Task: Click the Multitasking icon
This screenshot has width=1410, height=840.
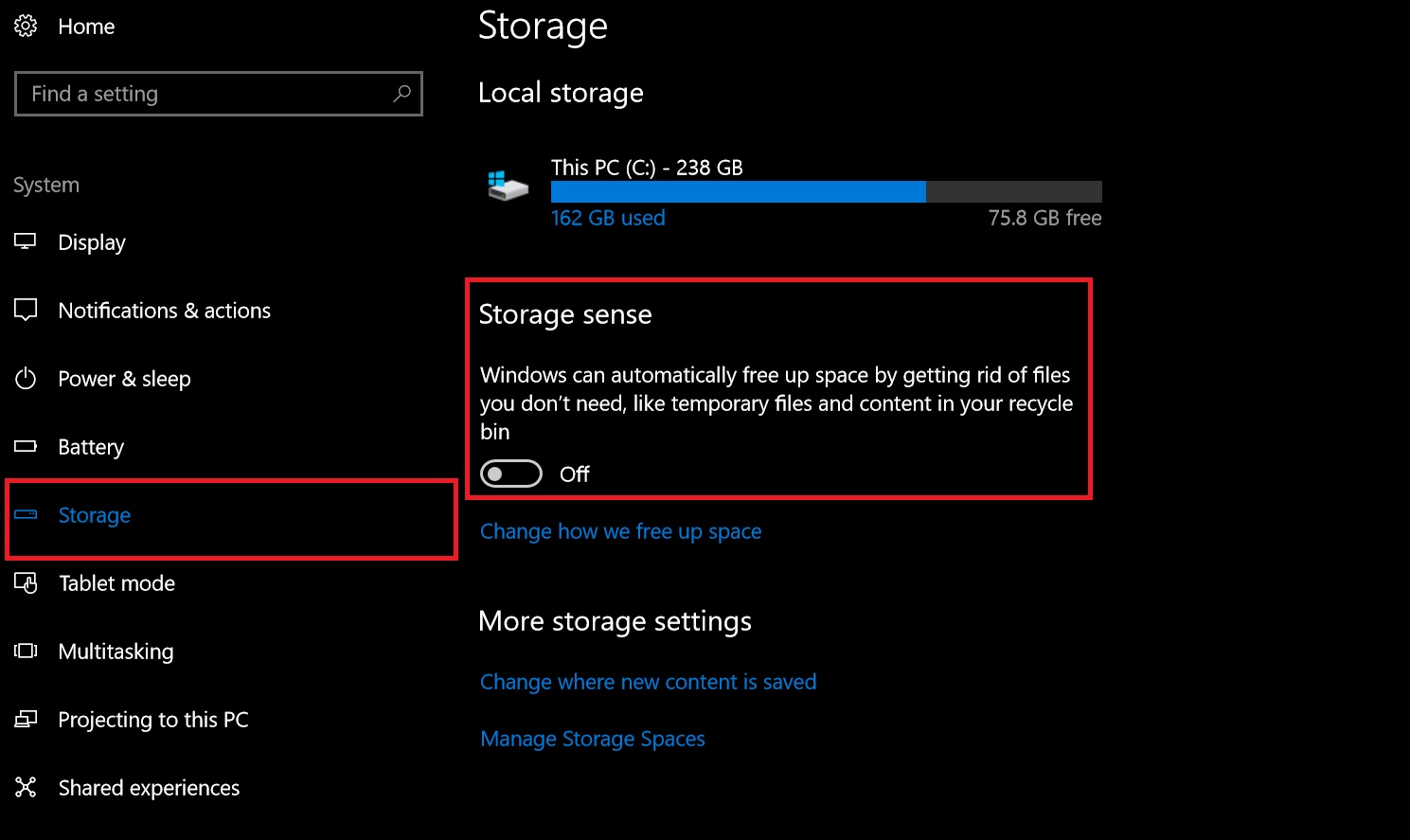Action: [x=26, y=651]
